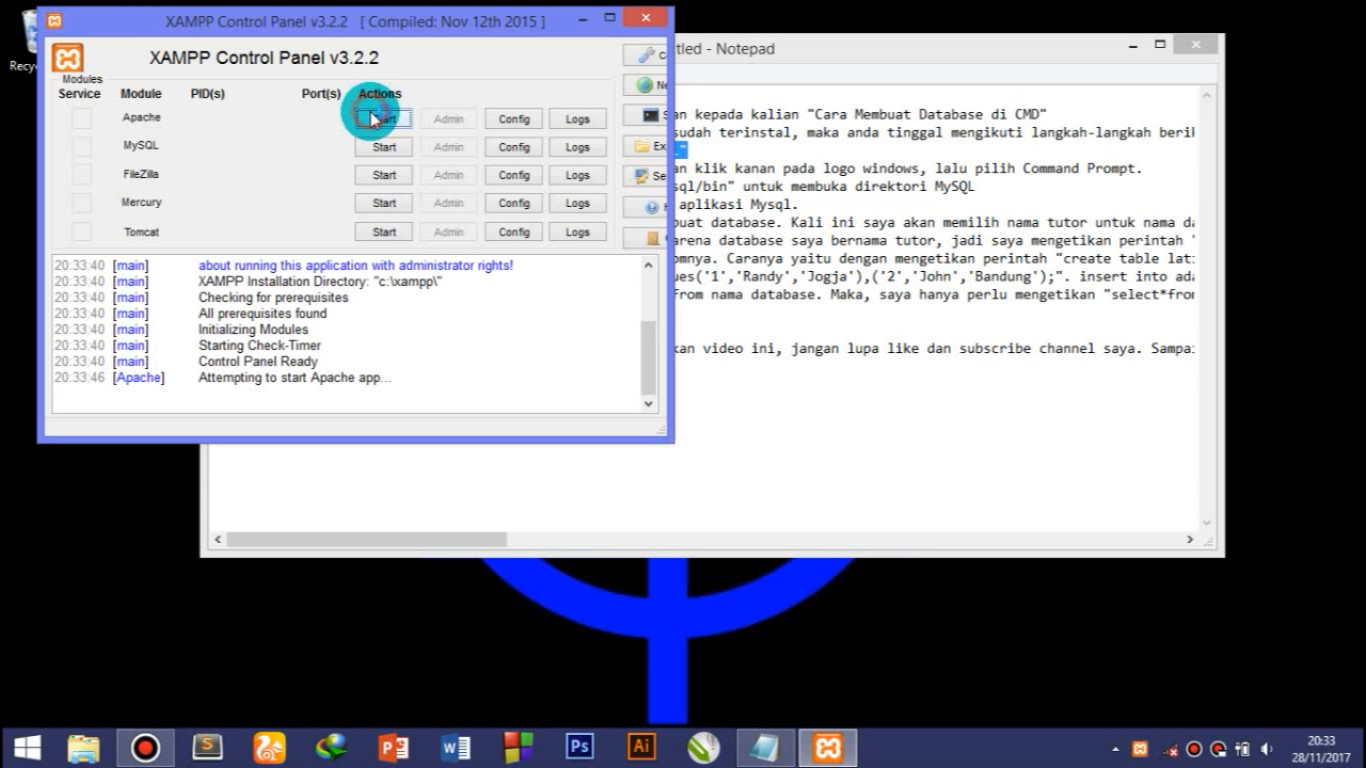Show hidden system tray icons
This screenshot has height=768, width=1366.
point(1116,749)
